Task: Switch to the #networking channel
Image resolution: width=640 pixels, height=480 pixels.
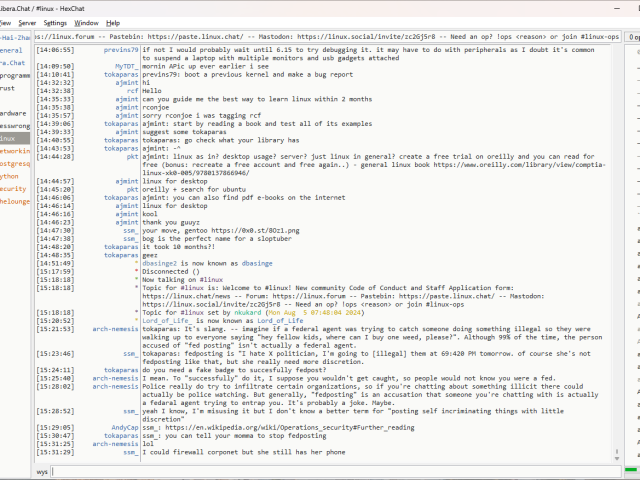Action: point(13,151)
